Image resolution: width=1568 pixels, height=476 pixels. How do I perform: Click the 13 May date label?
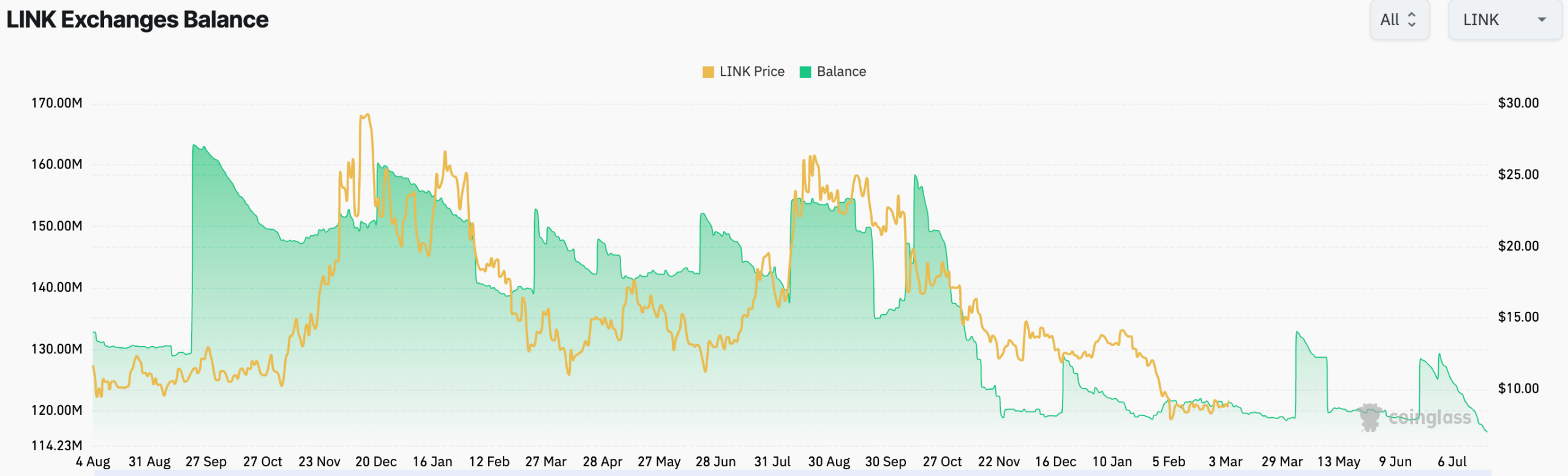pyautogui.click(x=1339, y=462)
